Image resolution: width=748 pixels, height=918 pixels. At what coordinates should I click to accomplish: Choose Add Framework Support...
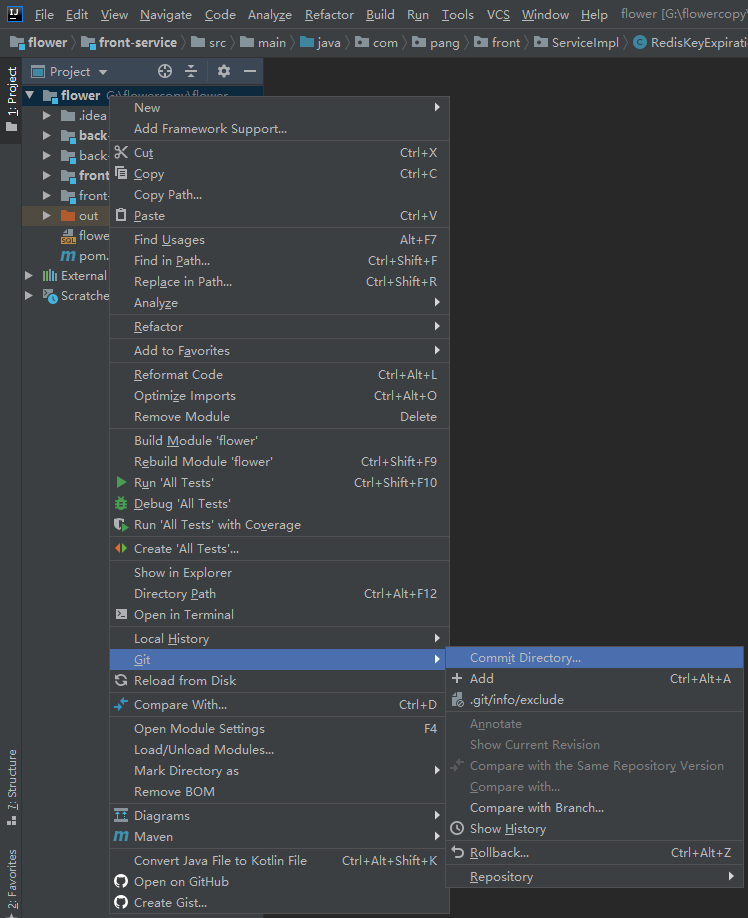(279, 129)
